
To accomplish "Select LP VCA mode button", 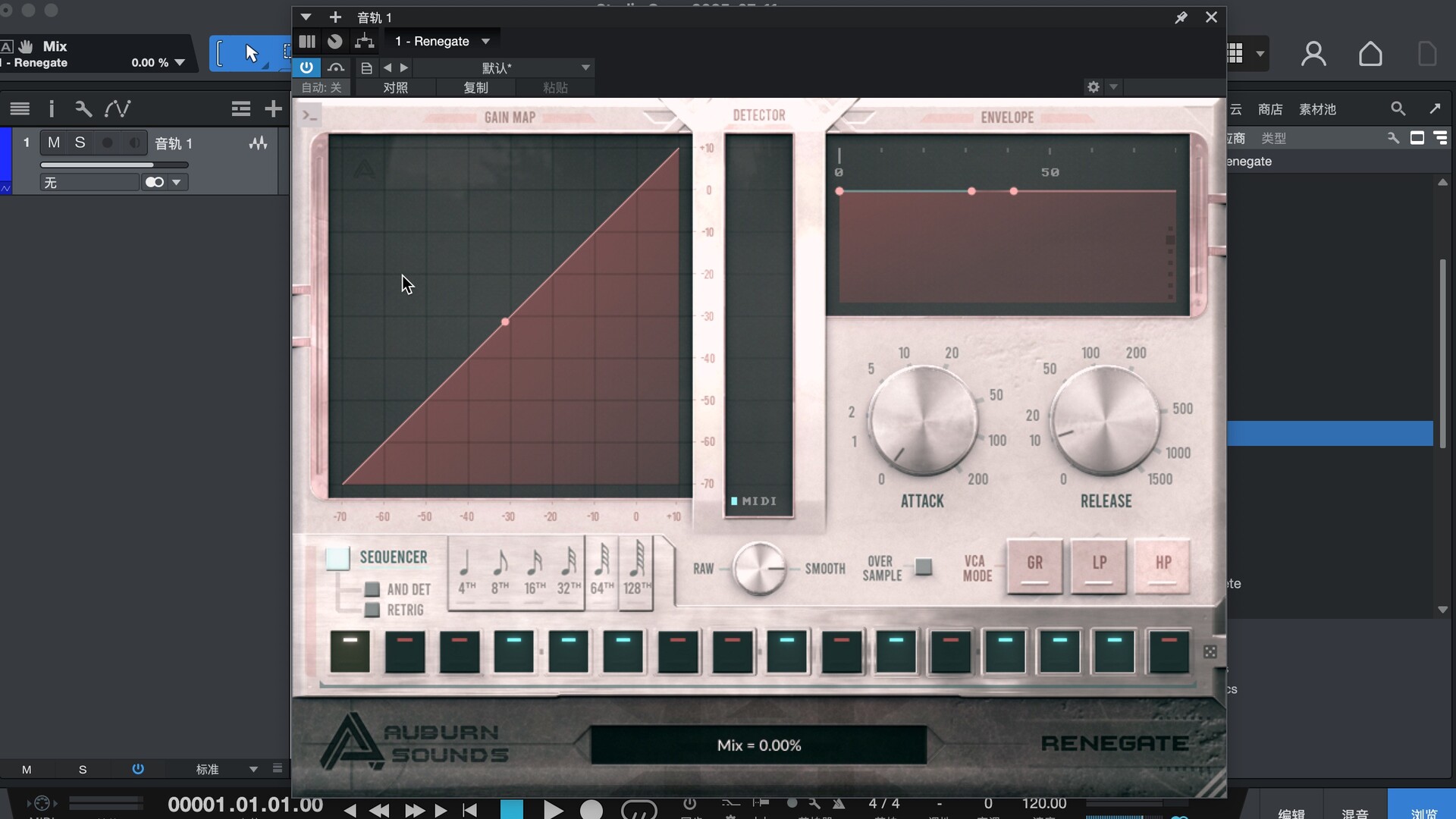I will pos(1099,566).
